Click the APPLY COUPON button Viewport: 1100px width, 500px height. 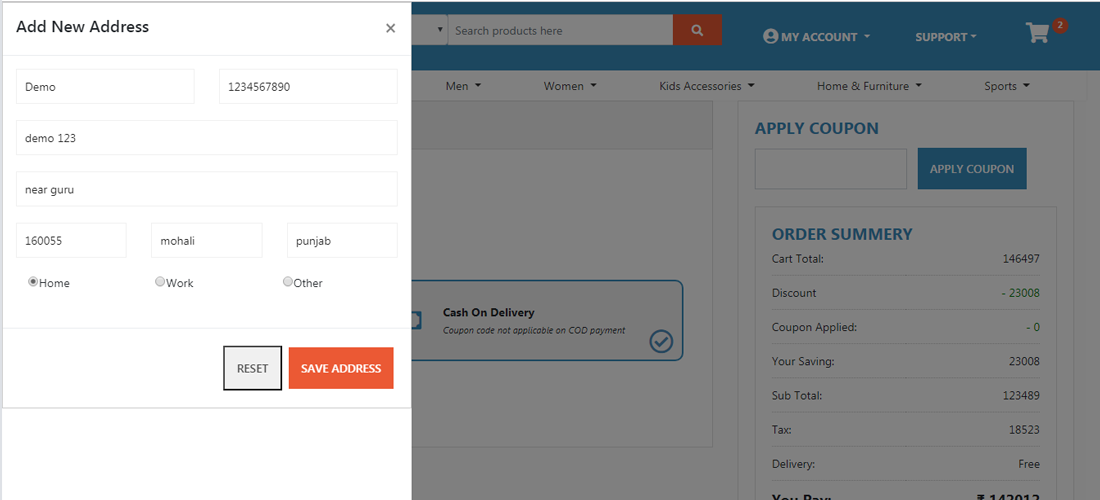[x=972, y=168]
